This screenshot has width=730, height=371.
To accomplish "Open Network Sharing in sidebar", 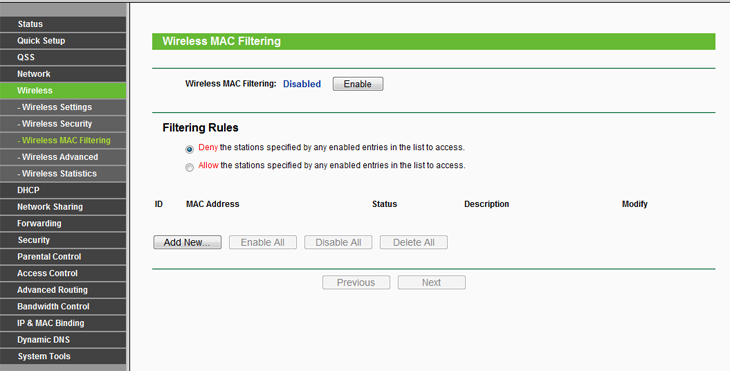I will point(63,207).
